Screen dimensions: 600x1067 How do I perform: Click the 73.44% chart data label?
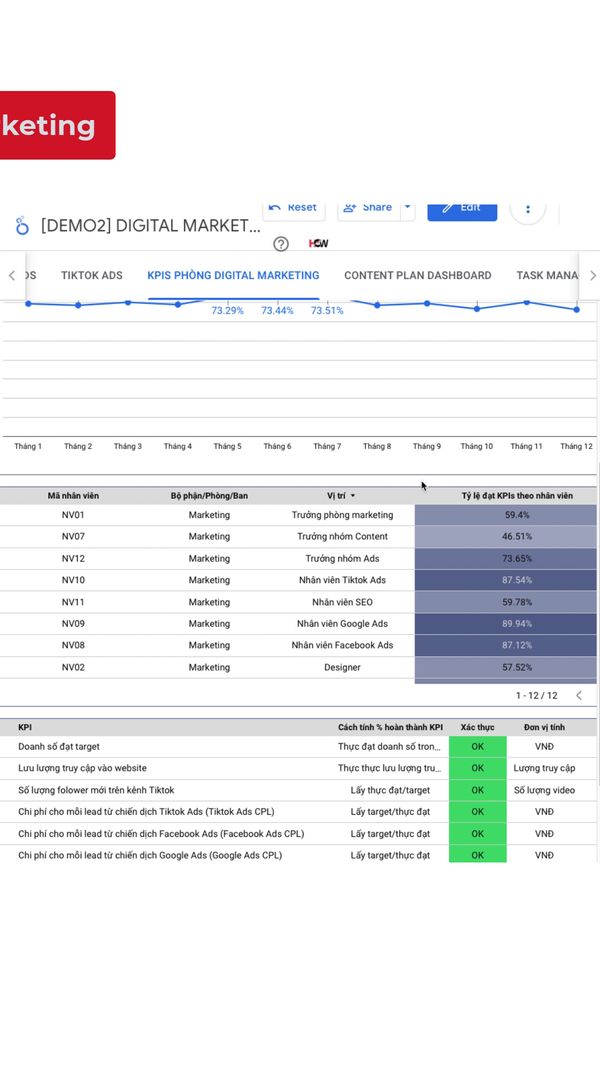pos(278,311)
